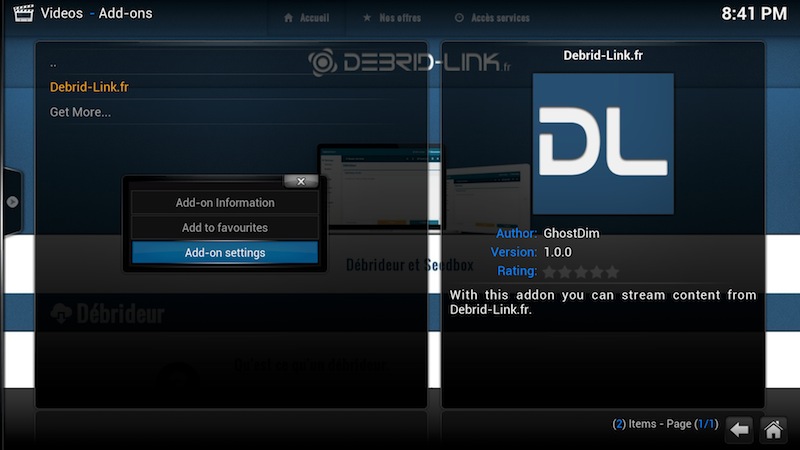Choose Add to favourites in context menu
The height and width of the screenshot is (450, 800).
pyautogui.click(x=224, y=228)
